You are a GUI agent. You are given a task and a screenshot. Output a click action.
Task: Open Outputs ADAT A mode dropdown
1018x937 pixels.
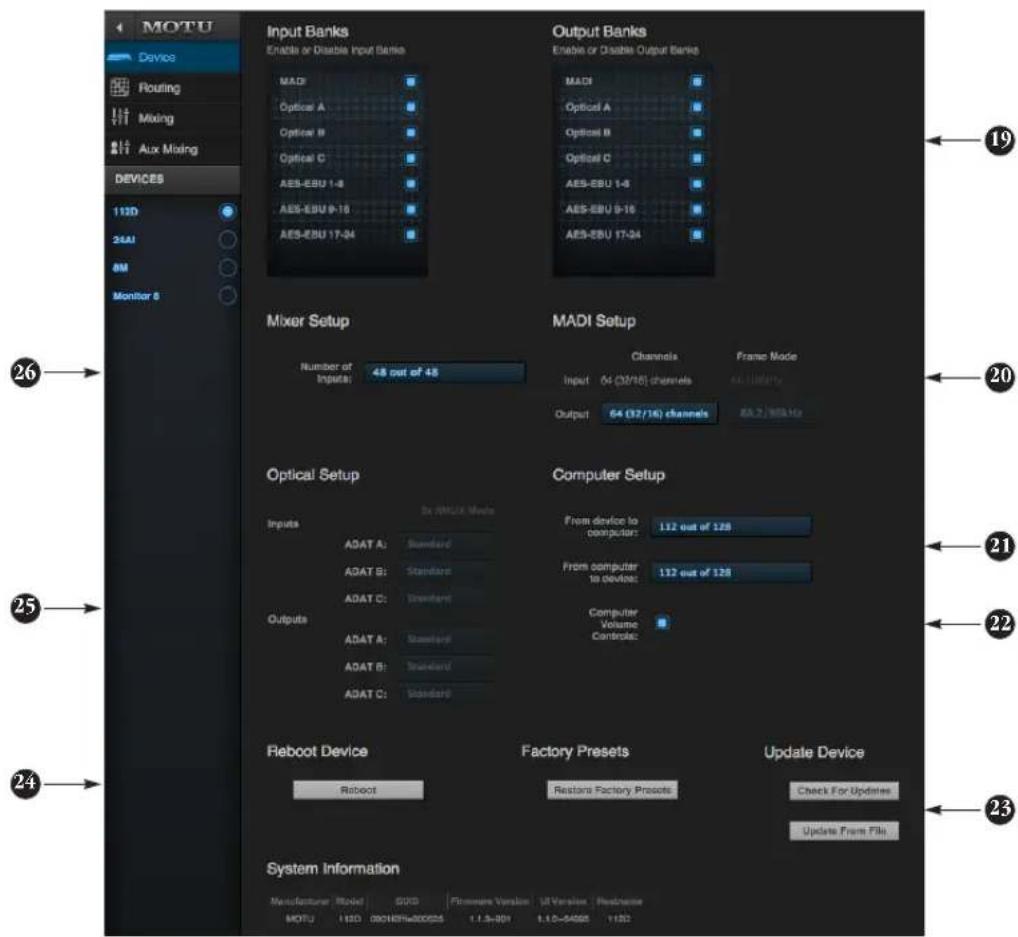pyautogui.click(x=448, y=640)
